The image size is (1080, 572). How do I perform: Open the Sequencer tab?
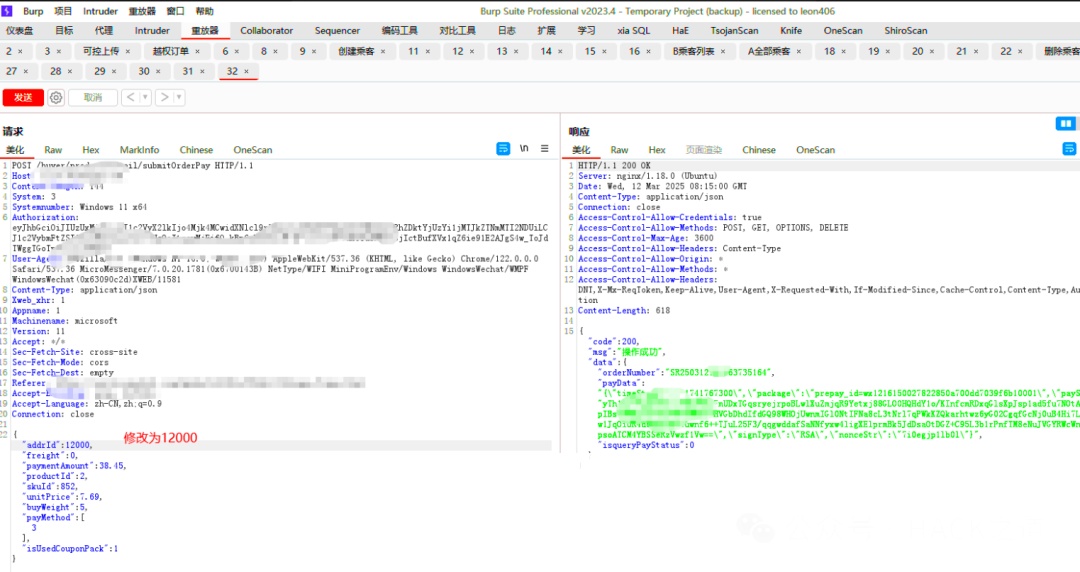[338, 31]
